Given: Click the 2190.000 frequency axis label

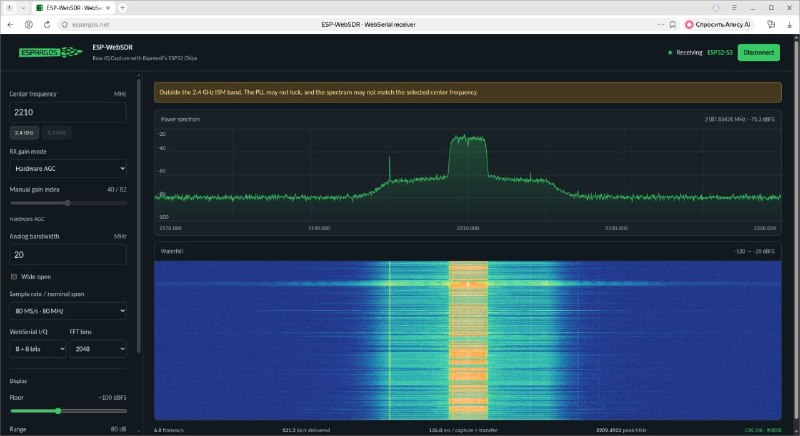Looking at the screenshot, I should (x=319, y=228).
